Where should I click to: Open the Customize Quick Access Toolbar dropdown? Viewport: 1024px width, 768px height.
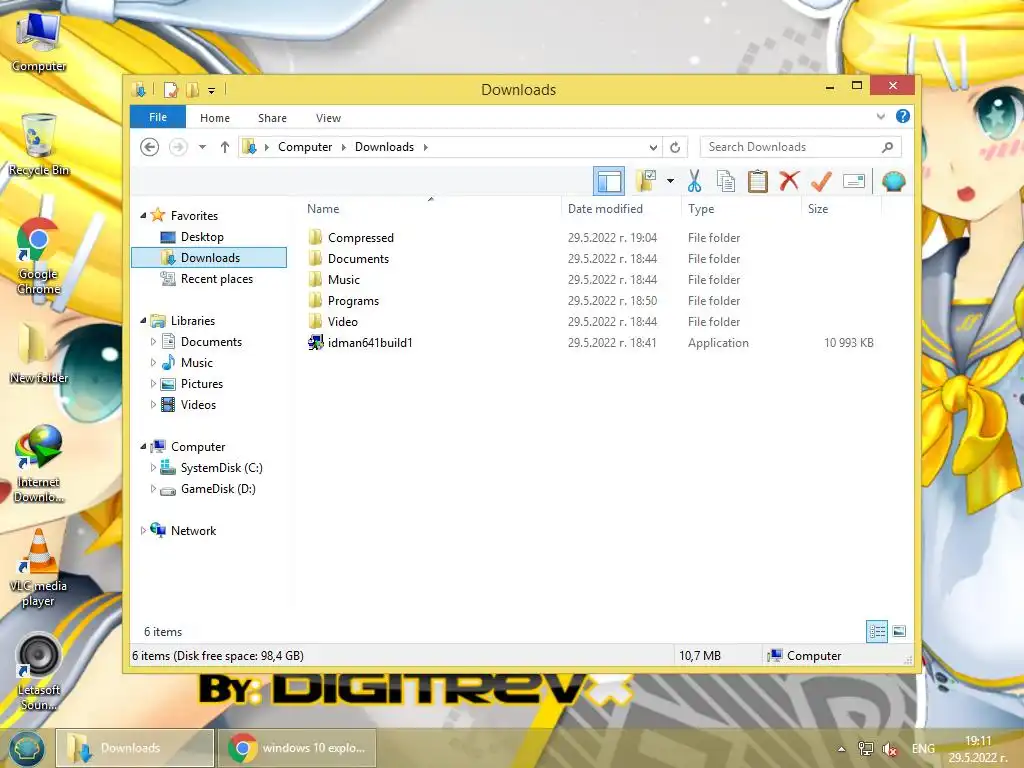coord(212,90)
